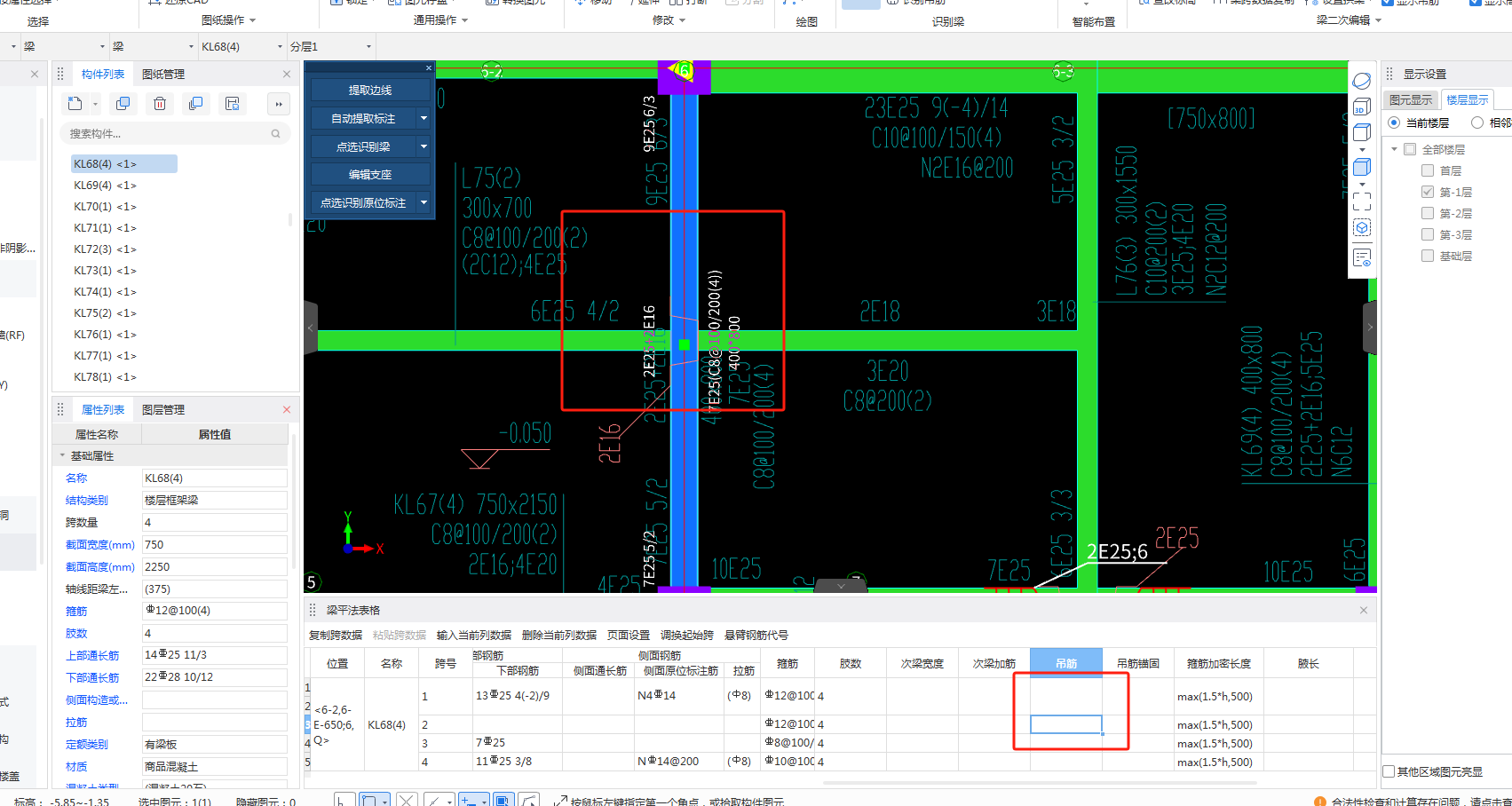Click the left canvas collapse handle

[x=310, y=328]
